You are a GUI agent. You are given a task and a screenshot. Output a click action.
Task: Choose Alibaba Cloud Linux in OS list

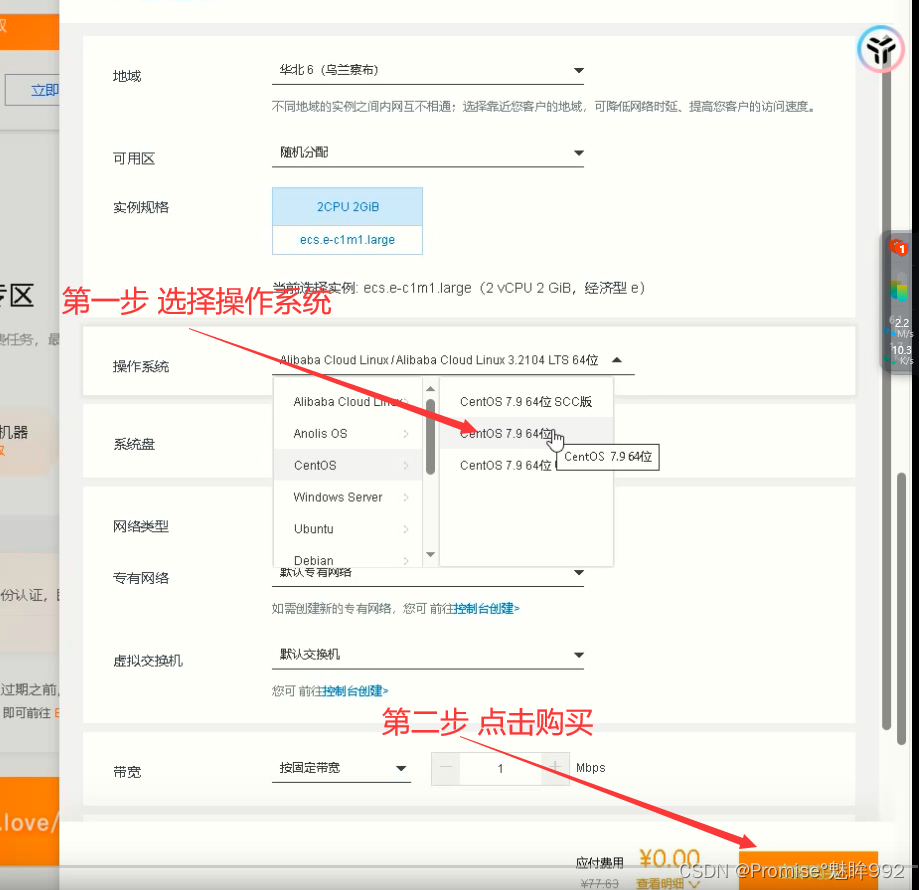coord(348,401)
